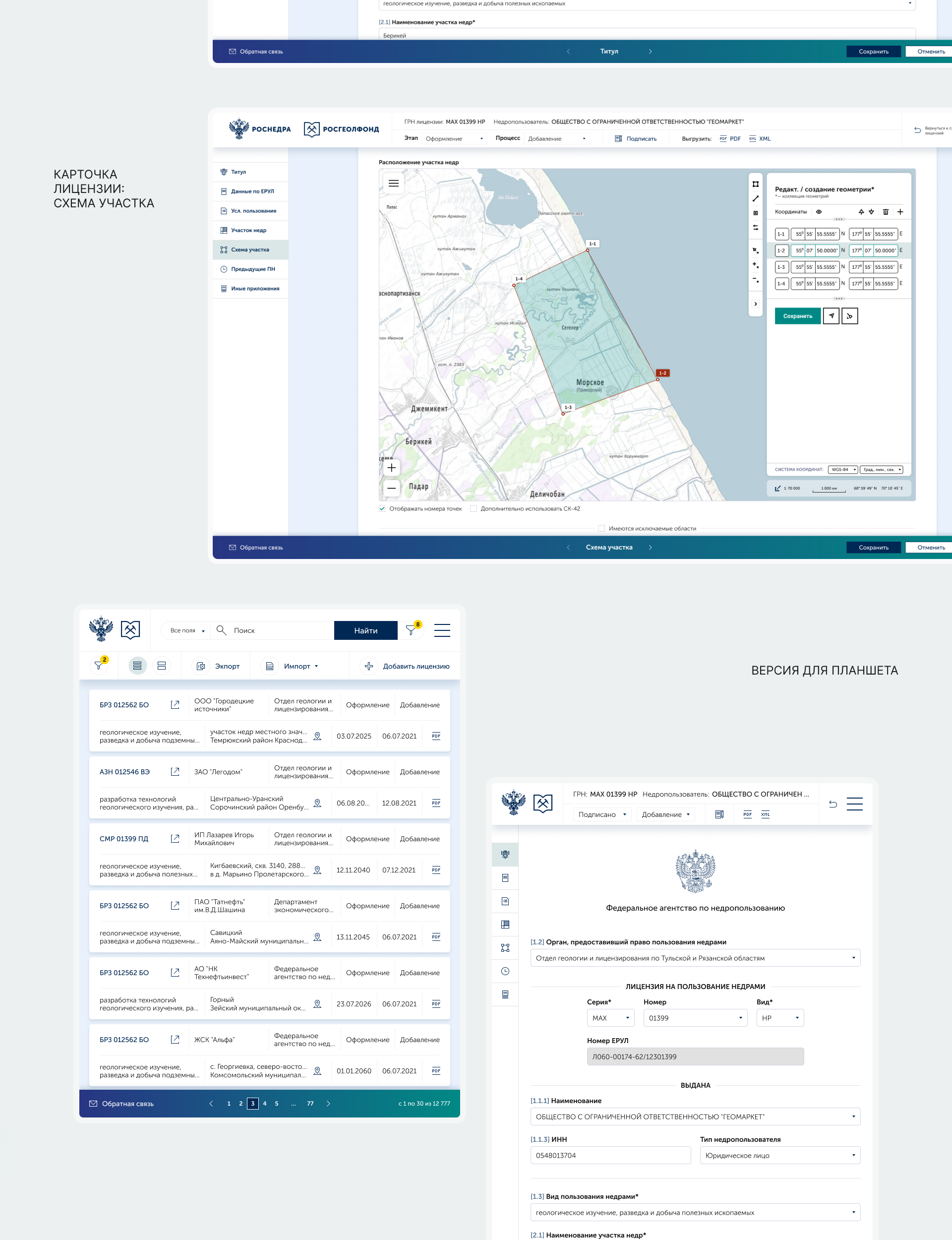Go to 'Предыдущие ПН' sidebar item

252,269
